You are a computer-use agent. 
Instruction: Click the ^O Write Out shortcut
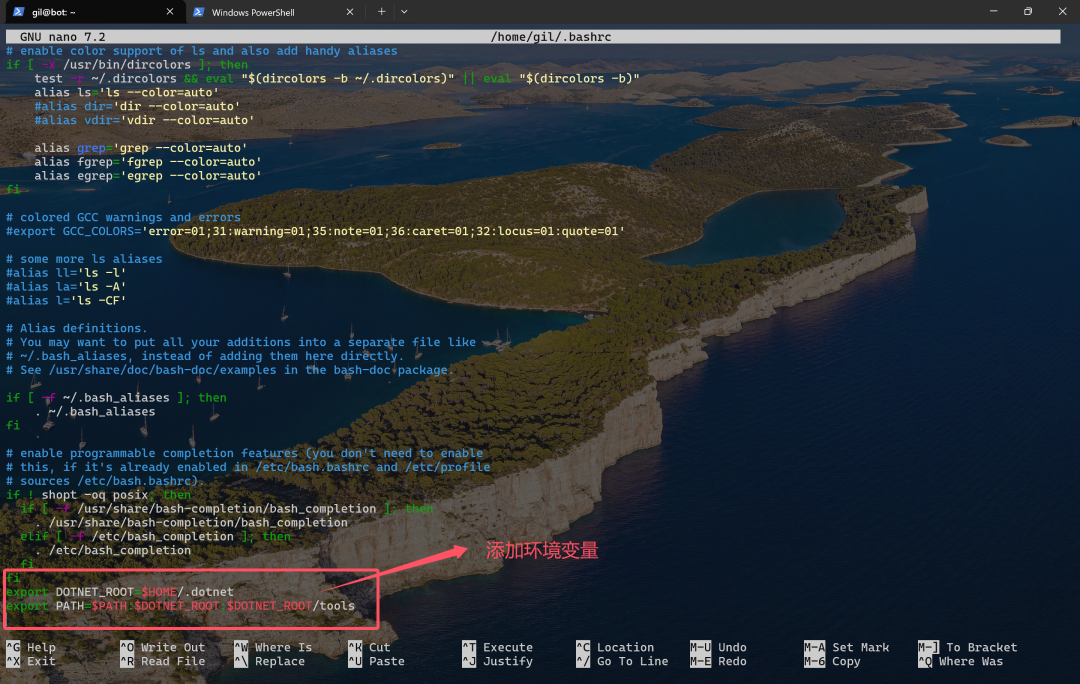pyautogui.click(x=163, y=647)
